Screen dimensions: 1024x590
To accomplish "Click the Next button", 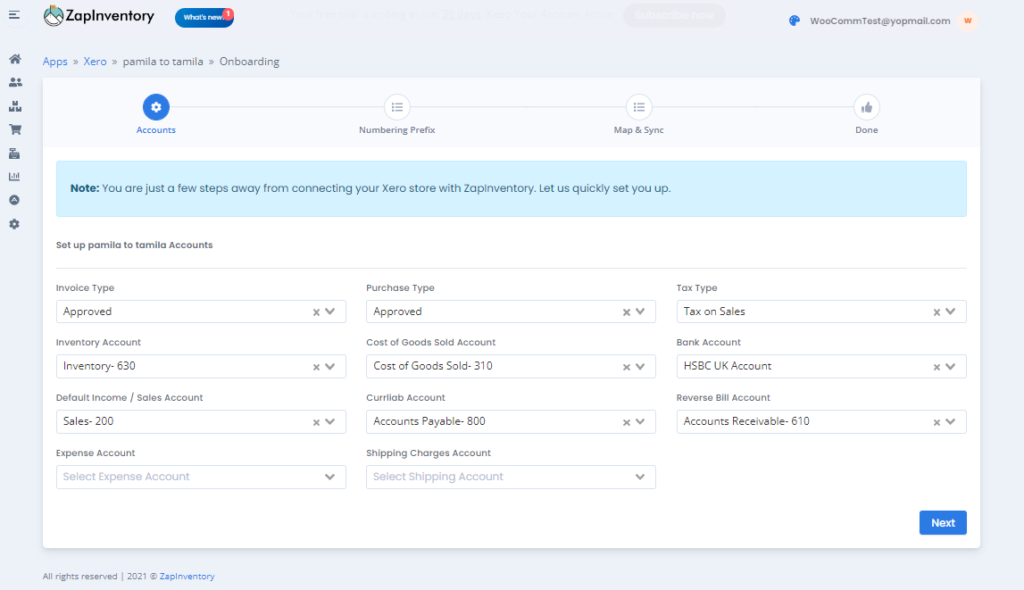I will [x=942, y=522].
